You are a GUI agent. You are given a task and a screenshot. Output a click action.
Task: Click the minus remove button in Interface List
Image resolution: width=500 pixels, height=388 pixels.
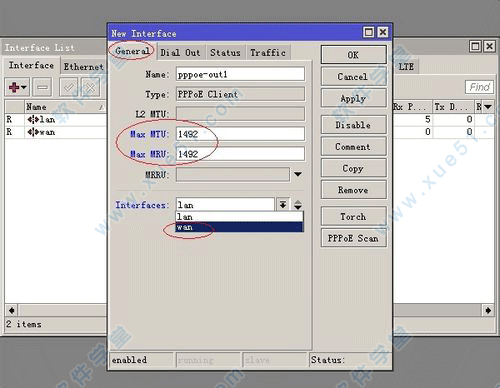click(x=42, y=87)
